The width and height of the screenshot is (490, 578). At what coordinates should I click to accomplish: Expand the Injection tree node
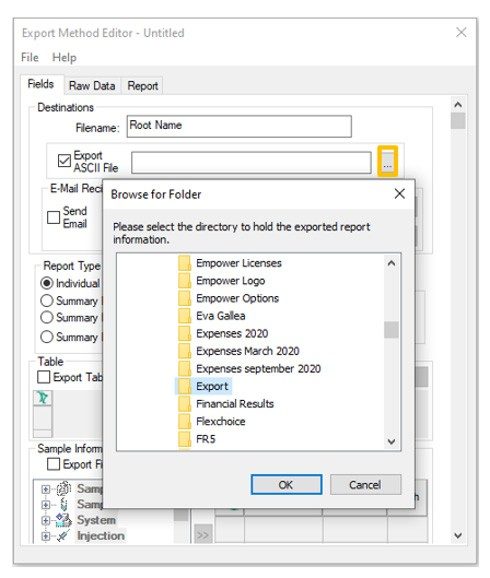click(x=45, y=536)
